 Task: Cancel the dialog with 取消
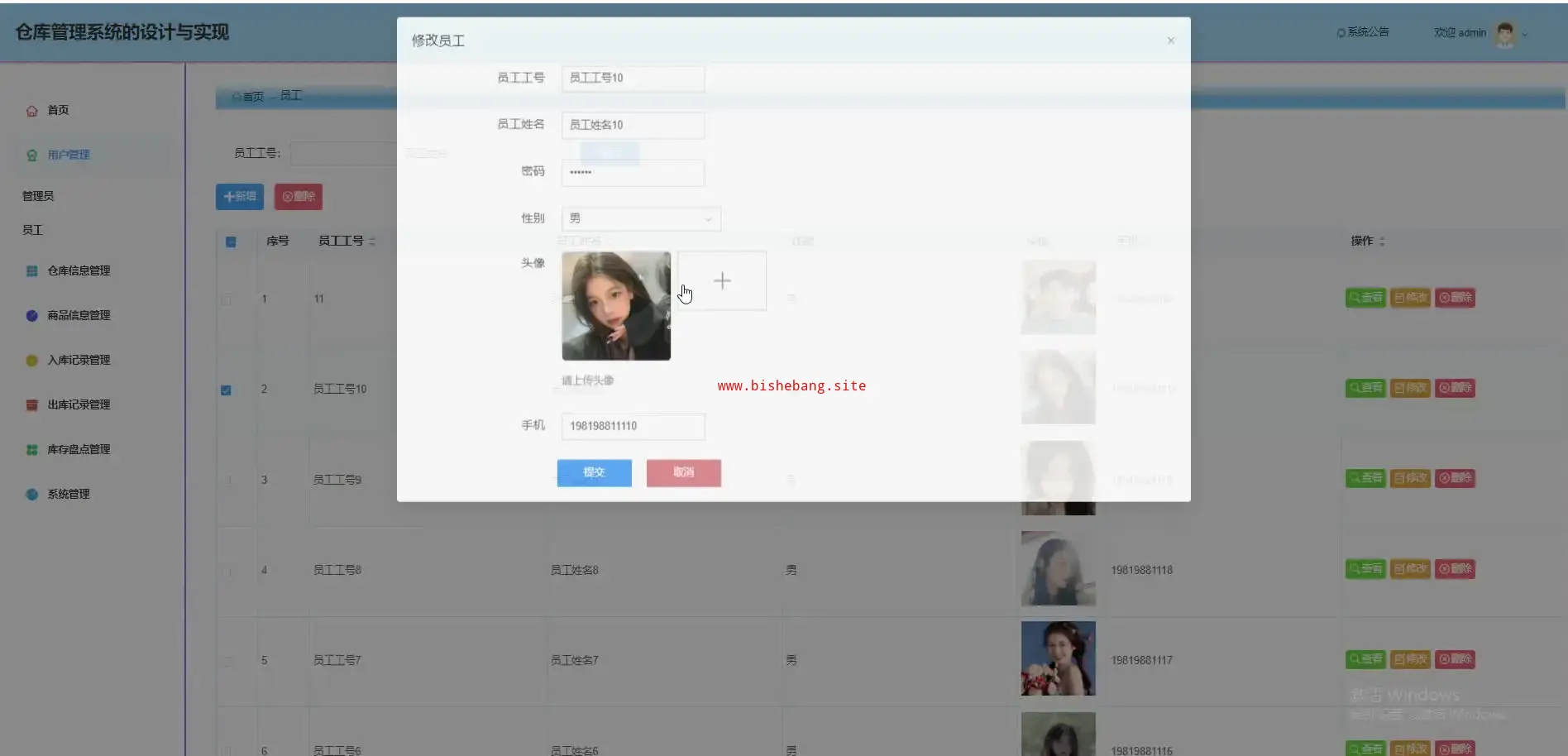click(x=684, y=473)
